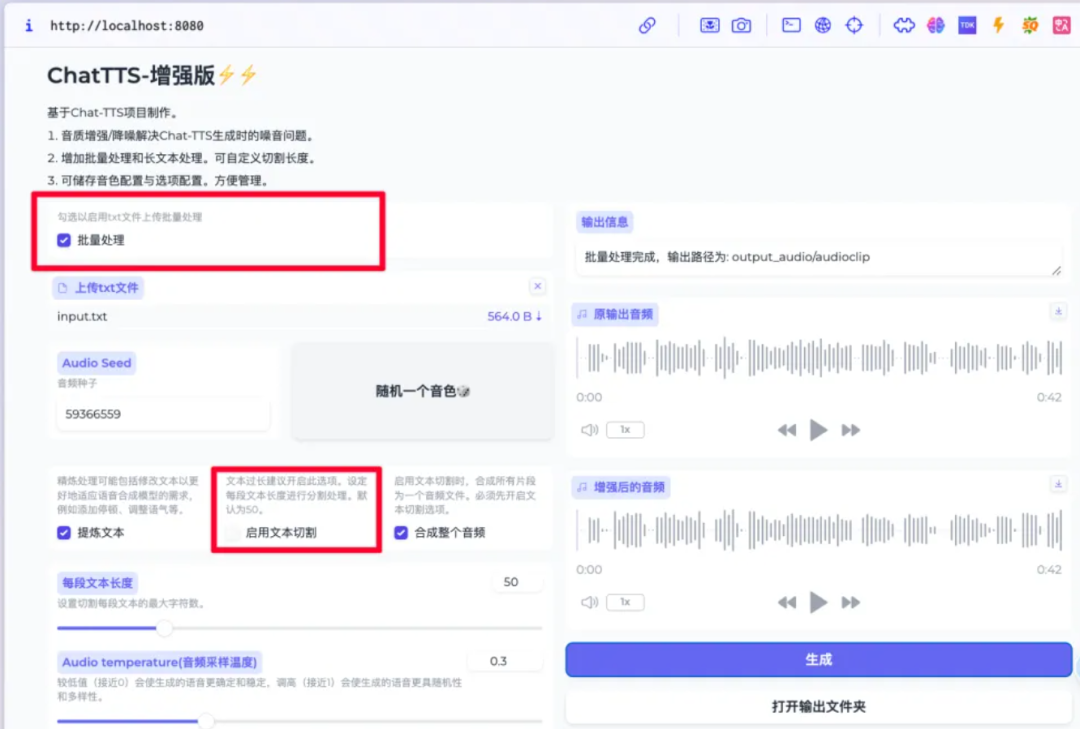The height and width of the screenshot is (729, 1080).
Task: Download the 原输出音频 audio file
Action: pos(1059,311)
